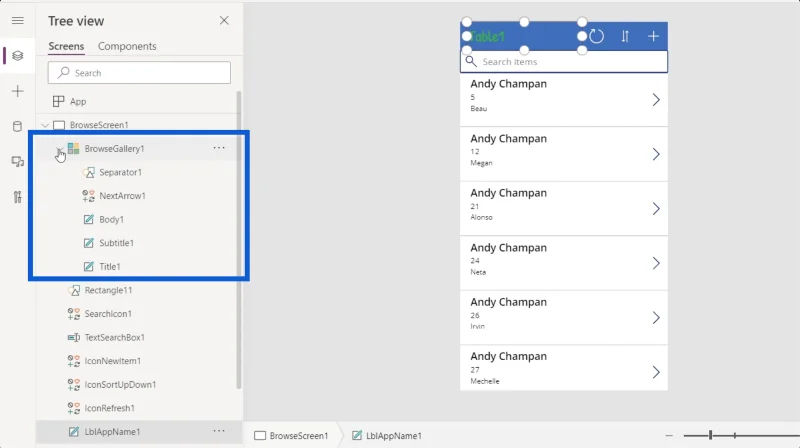Select NextArrow1 icon in tree

pyautogui.click(x=88, y=196)
